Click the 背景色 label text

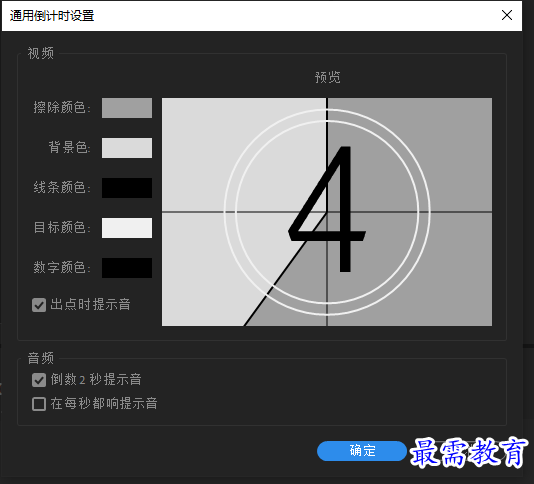tap(69, 147)
